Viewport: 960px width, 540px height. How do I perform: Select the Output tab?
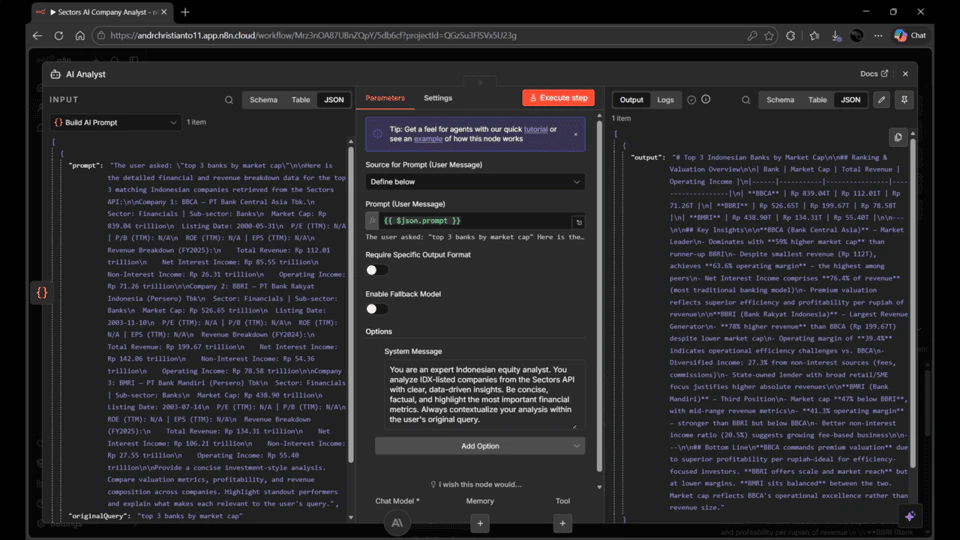(631, 100)
